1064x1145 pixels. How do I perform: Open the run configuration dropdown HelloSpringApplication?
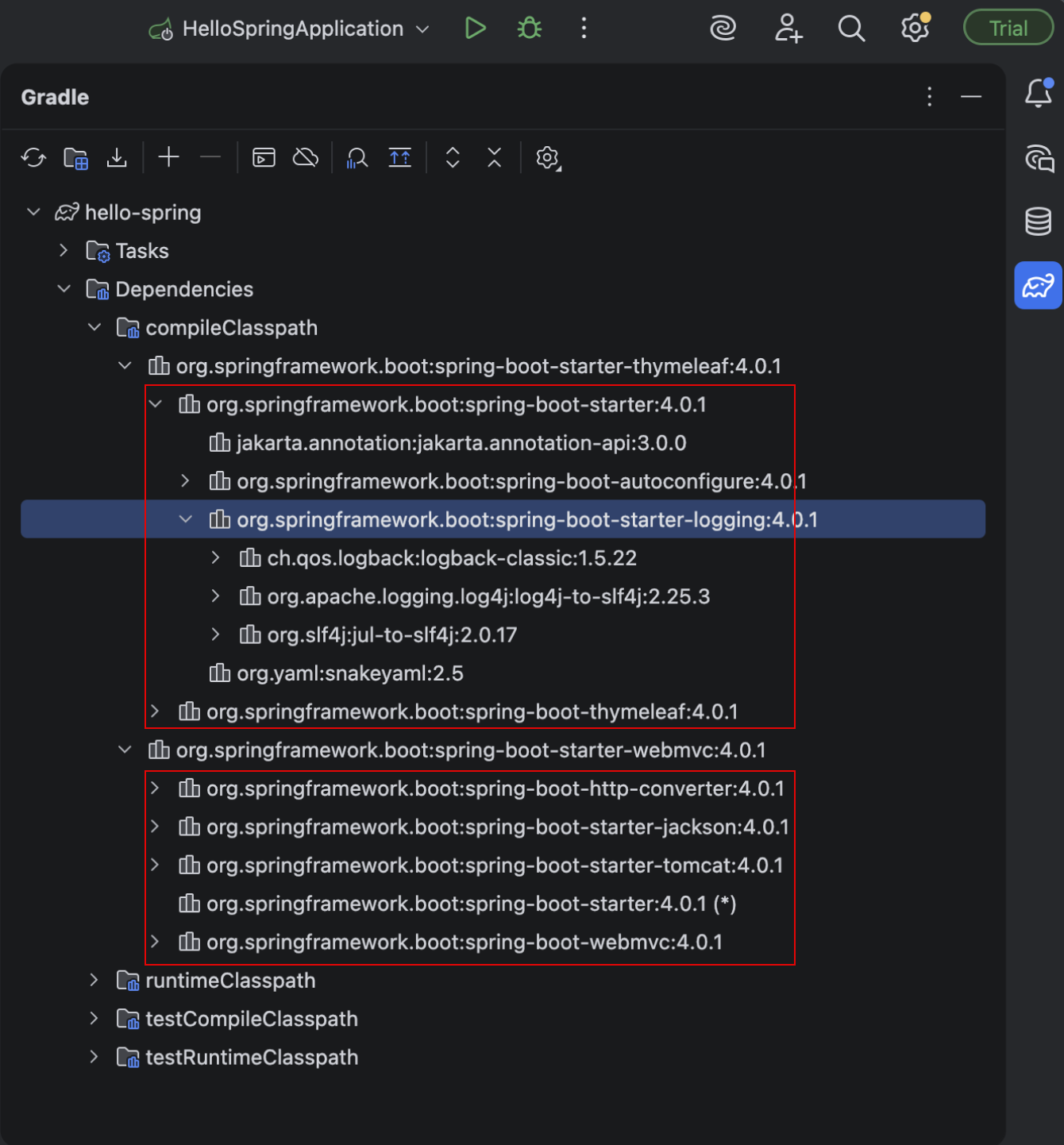tap(291, 29)
